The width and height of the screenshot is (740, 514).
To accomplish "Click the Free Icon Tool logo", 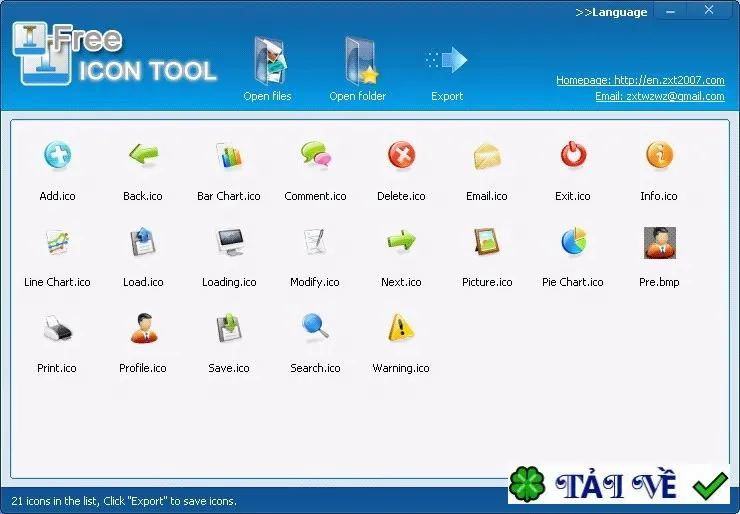I will tap(114, 53).
